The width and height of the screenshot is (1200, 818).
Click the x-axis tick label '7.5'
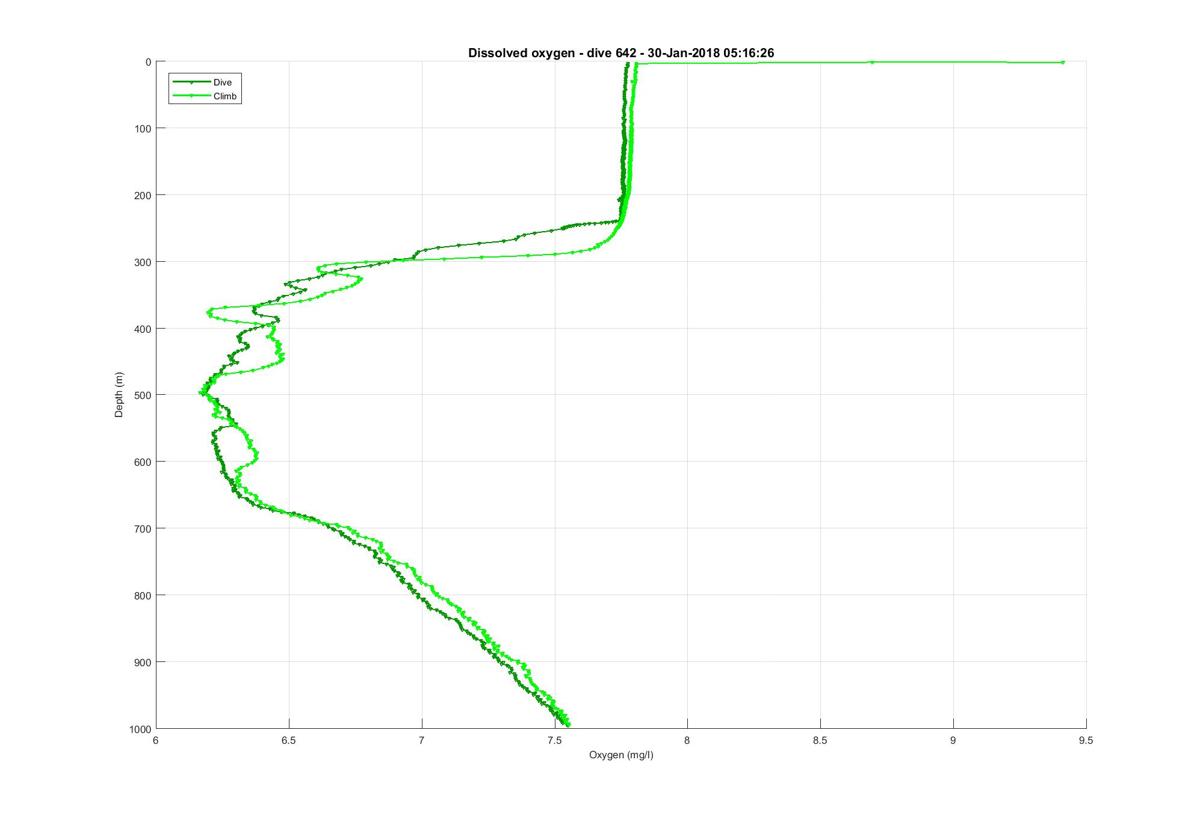pyautogui.click(x=555, y=741)
